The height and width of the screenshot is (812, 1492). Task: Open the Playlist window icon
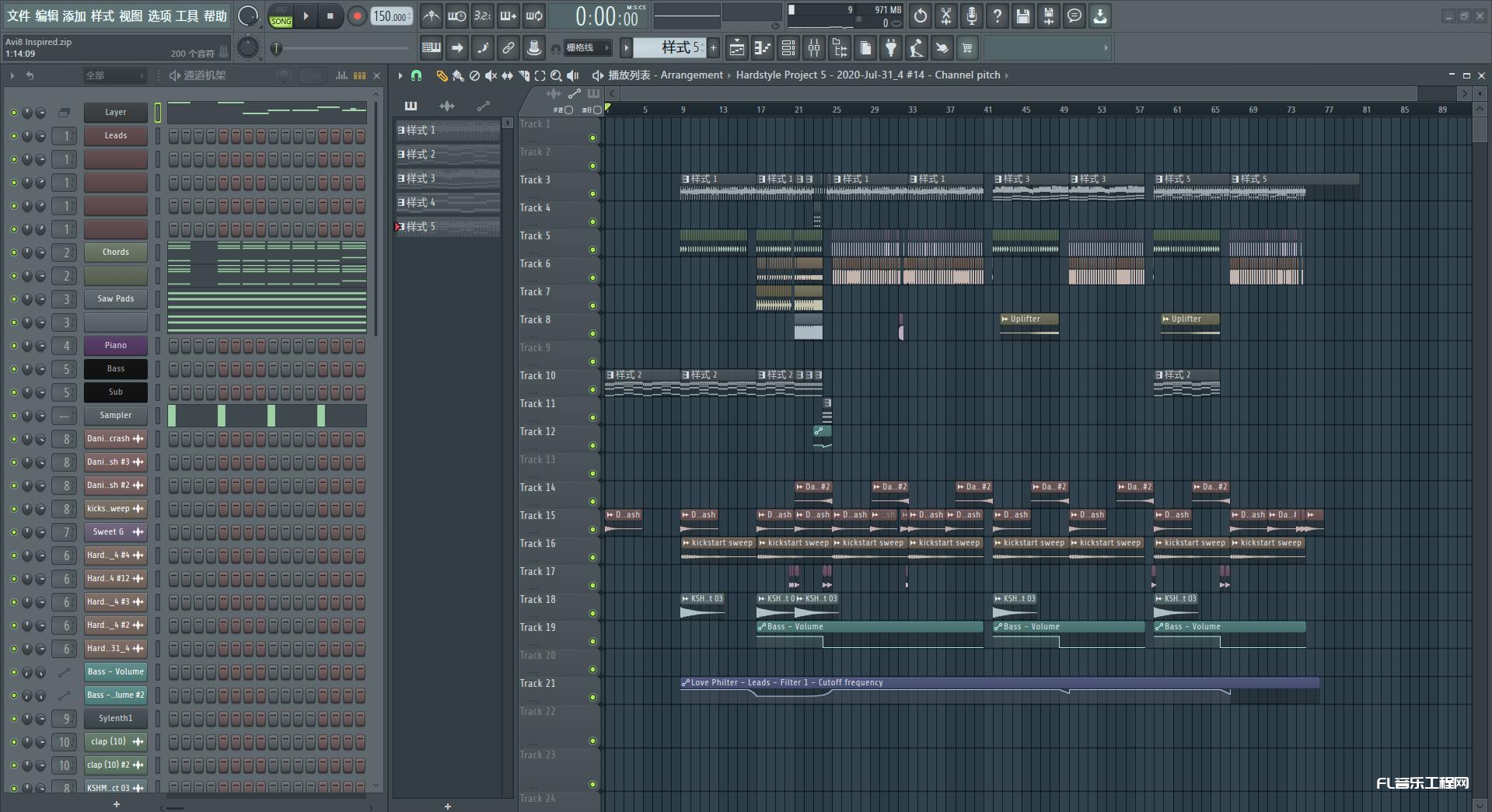737,48
